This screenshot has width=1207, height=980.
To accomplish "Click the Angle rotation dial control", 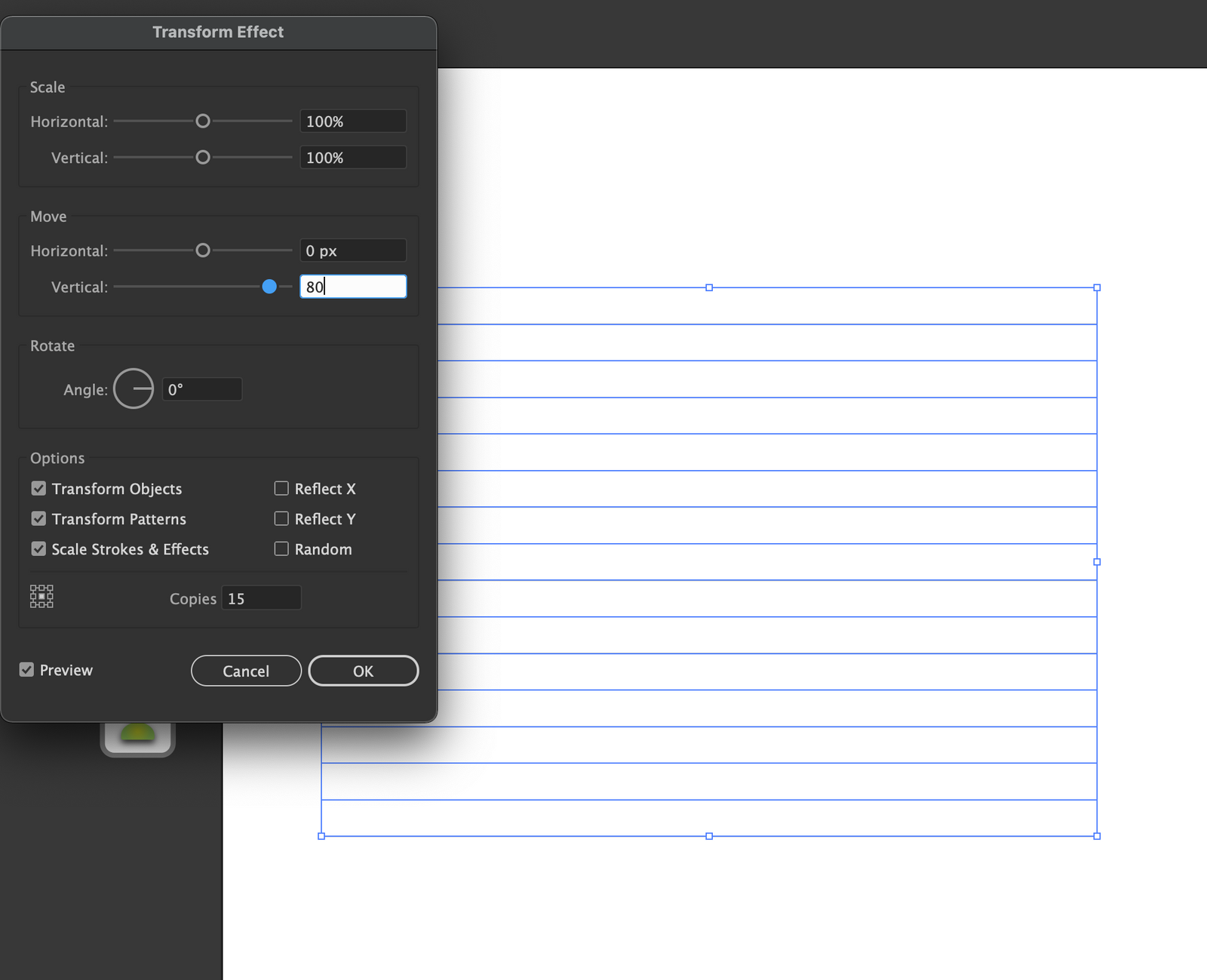I will click(134, 389).
